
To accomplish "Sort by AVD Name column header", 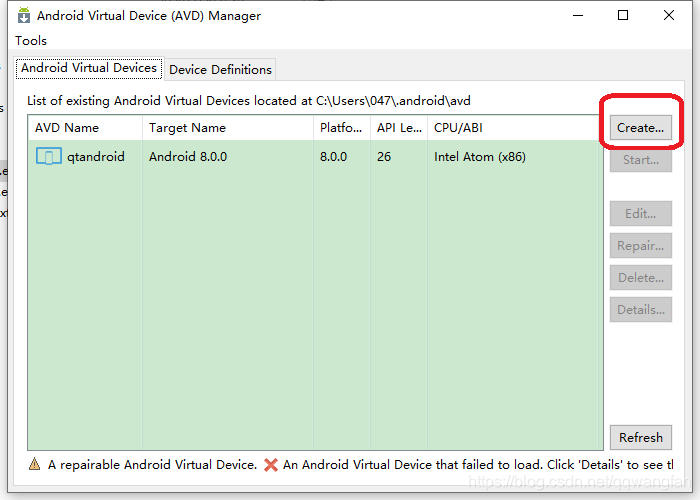I will pyautogui.click(x=85, y=128).
